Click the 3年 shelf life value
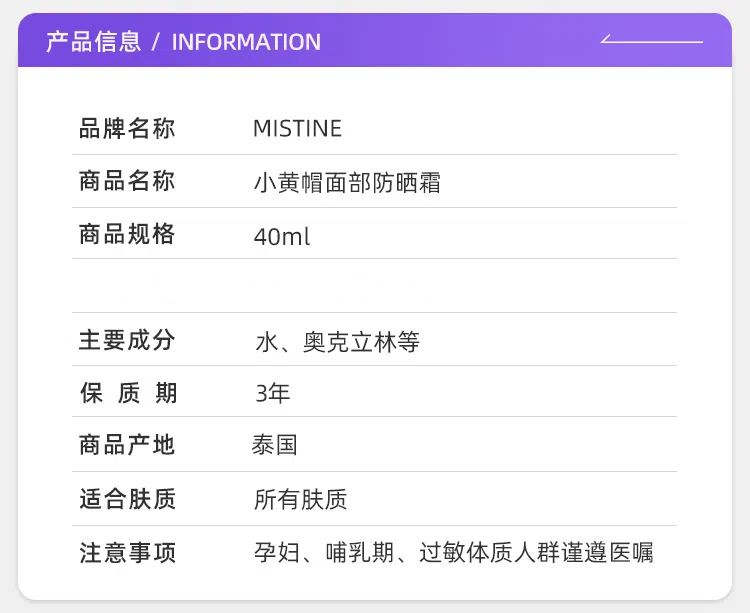Image resolution: width=750 pixels, height=613 pixels. (272, 394)
